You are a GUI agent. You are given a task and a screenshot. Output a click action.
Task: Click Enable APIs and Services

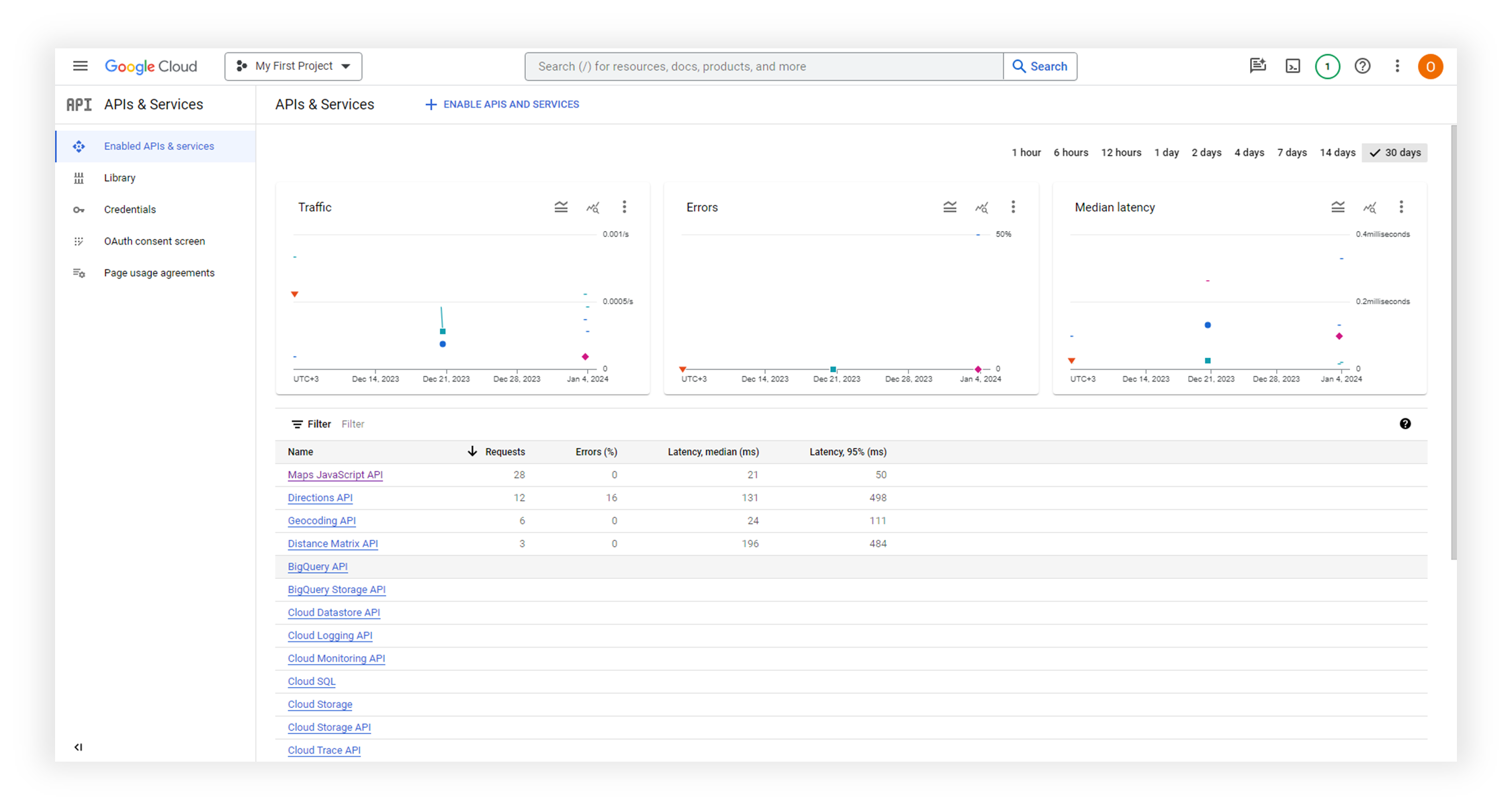click(x=502, y=104)
